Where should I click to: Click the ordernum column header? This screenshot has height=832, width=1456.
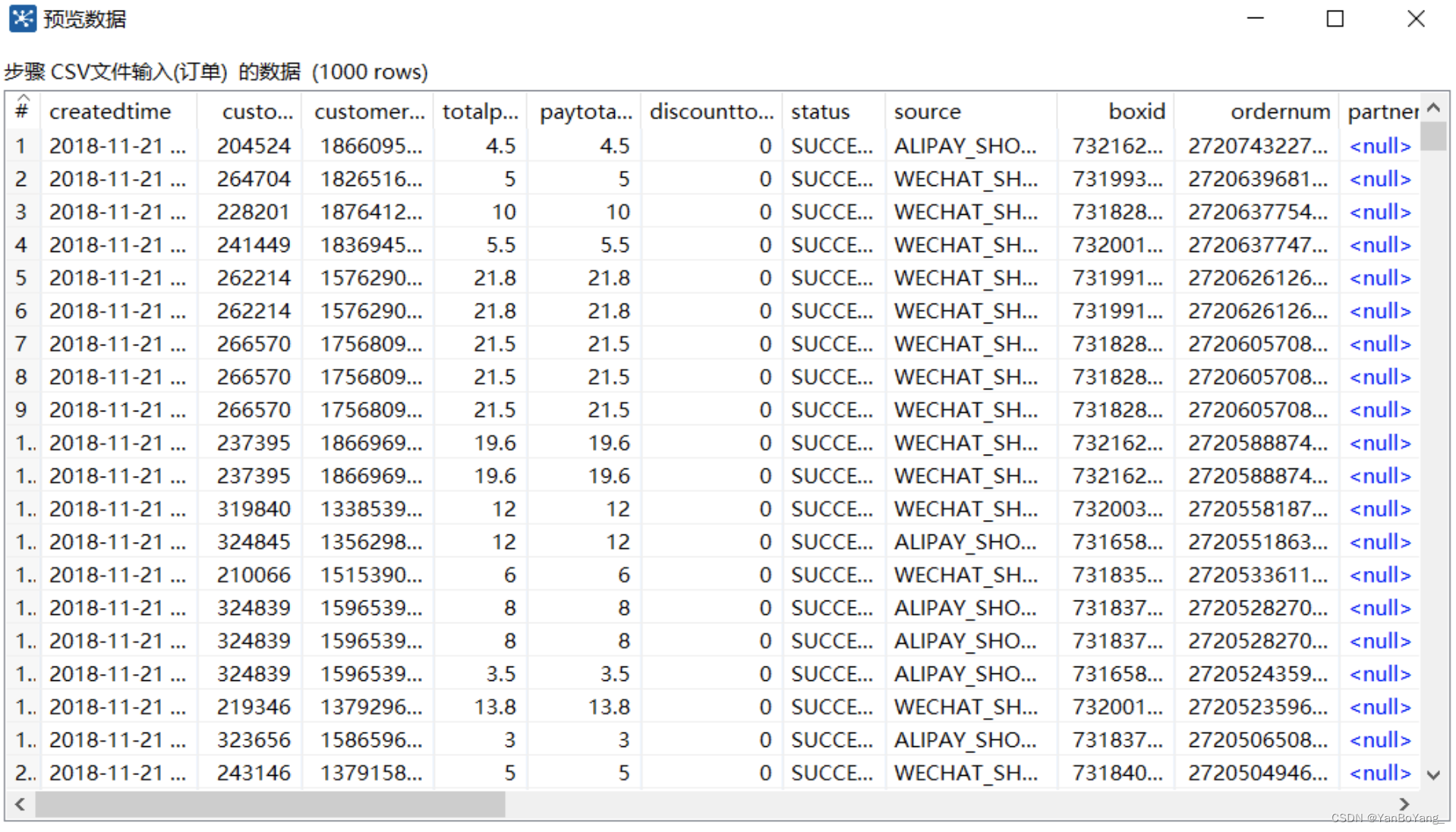1256,112
